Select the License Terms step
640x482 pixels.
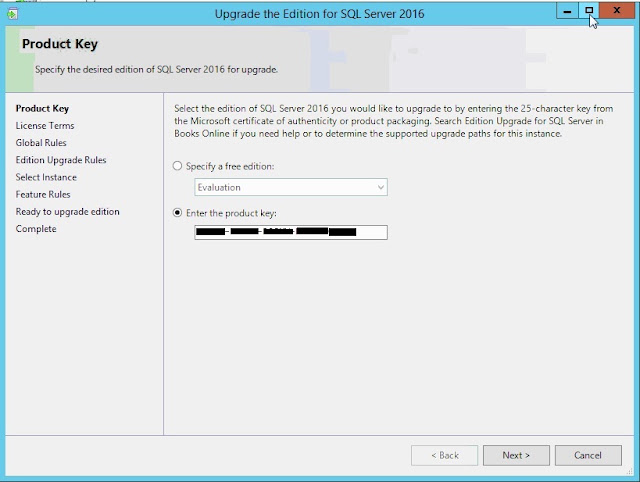point(45,126)
